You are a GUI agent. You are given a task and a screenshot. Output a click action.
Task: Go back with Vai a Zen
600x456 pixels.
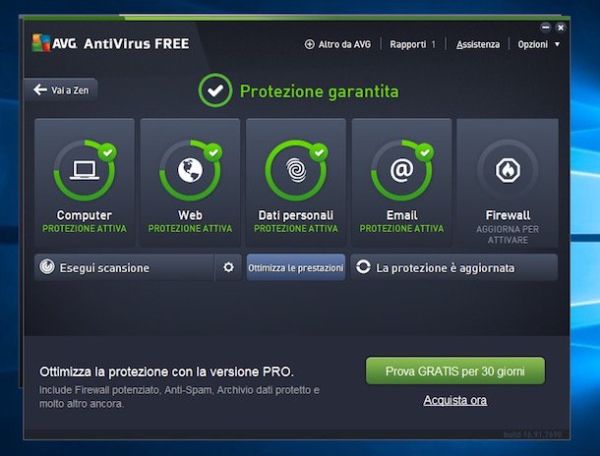tap(60, 90)
